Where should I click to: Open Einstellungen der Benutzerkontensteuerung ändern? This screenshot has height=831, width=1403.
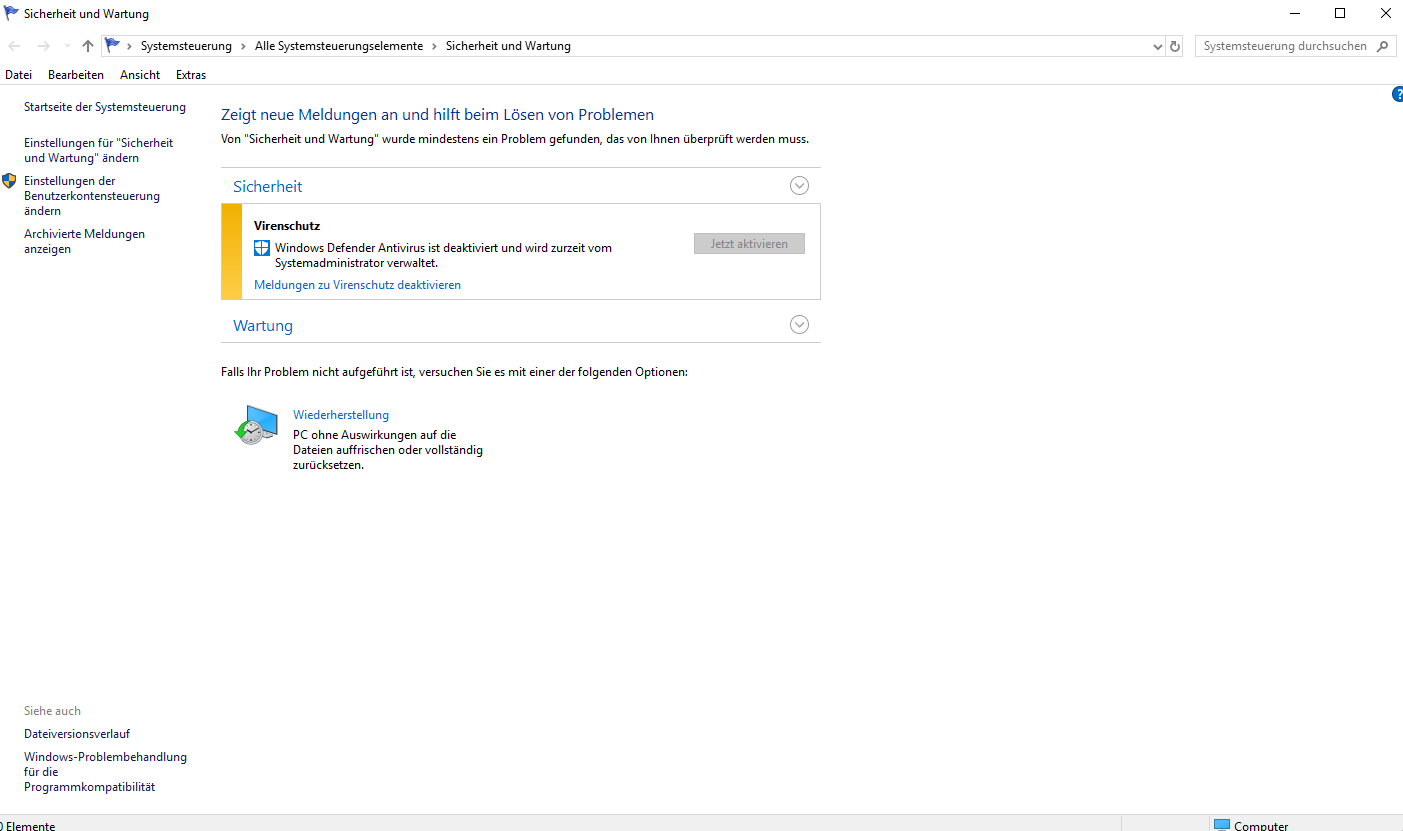pos(92,196)
